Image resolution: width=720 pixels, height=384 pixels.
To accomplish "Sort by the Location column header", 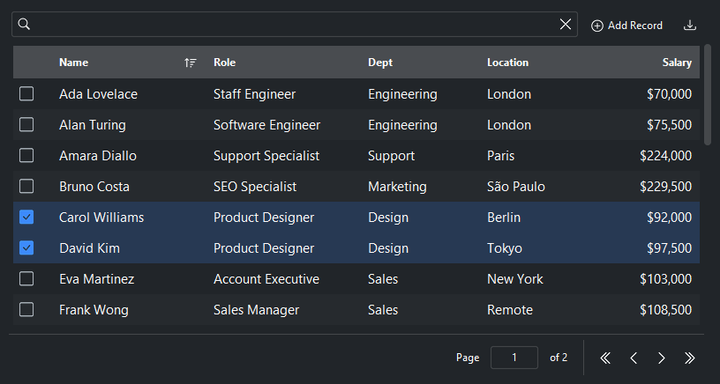I will click(x=507, y=62).
